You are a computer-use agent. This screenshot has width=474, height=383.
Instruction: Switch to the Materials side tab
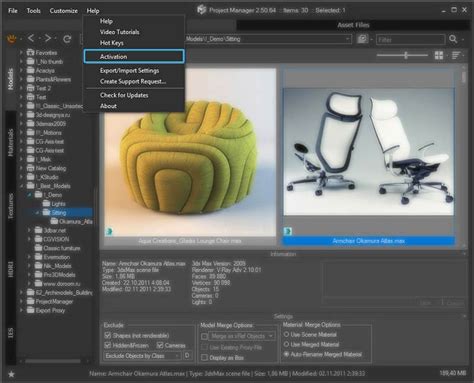coord(11,143)
